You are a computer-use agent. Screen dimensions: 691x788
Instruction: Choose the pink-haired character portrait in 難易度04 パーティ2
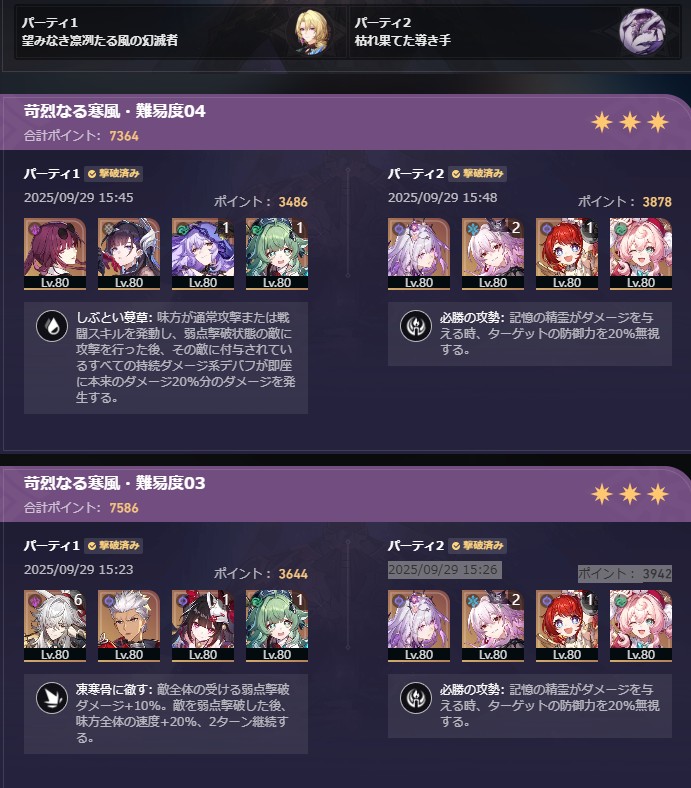click(641, 254)
